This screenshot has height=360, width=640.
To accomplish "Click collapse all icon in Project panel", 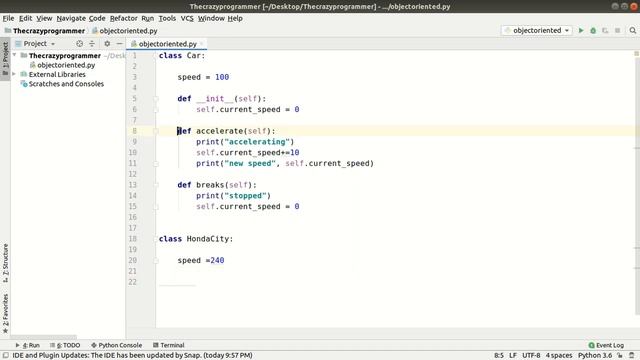I will tap(92, 44).
